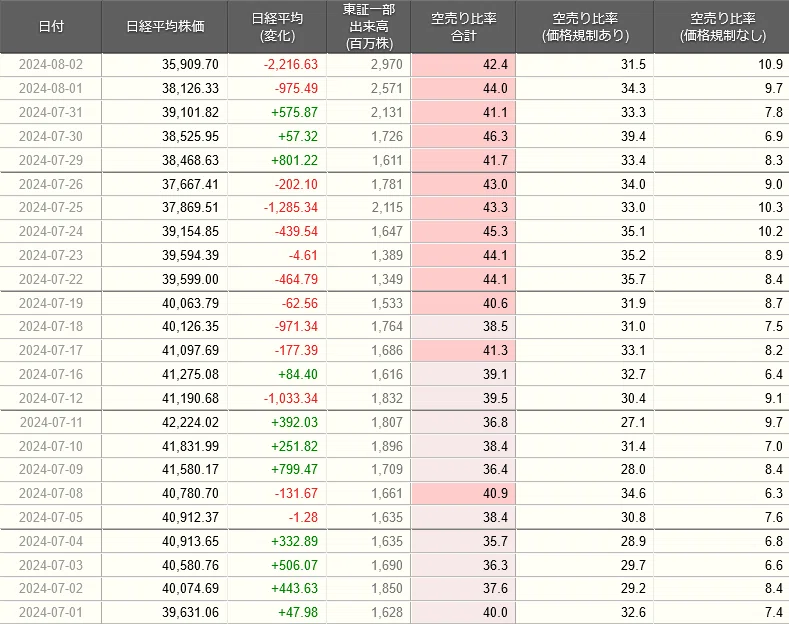
Task: Select the date 2024-08-01
Action: pyautogui.click(x=51, y=89)
